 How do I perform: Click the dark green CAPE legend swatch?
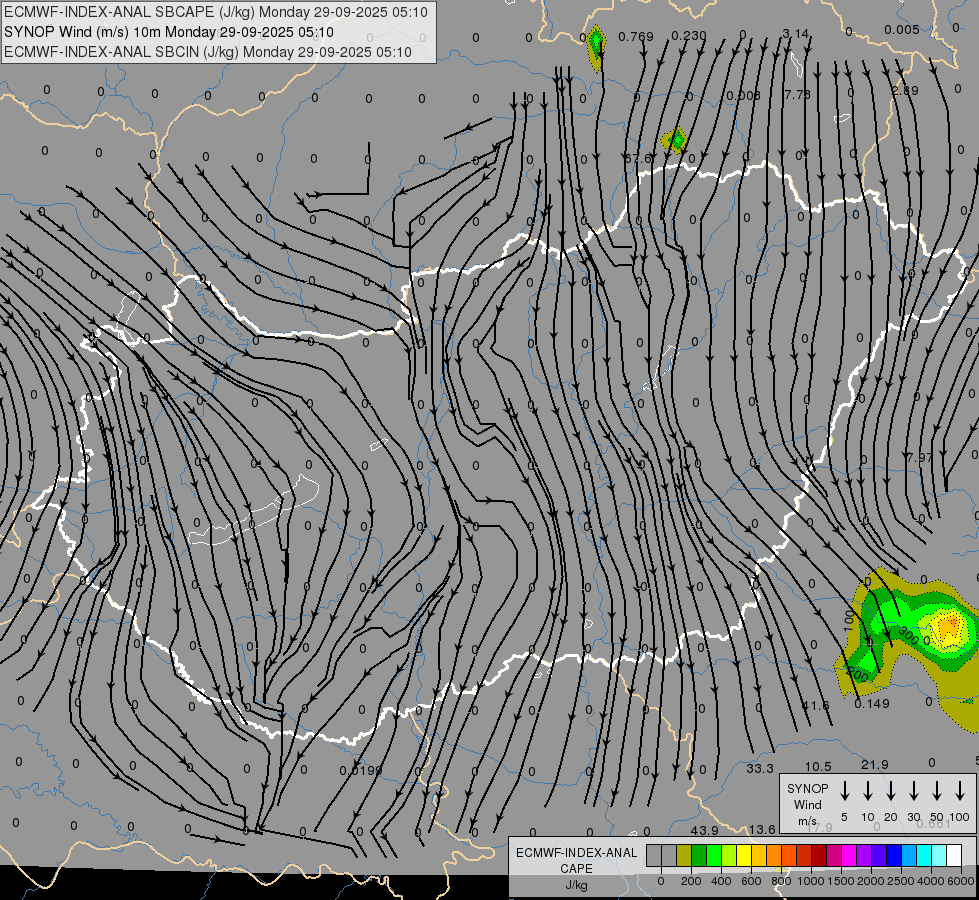[x=699, y=855]
